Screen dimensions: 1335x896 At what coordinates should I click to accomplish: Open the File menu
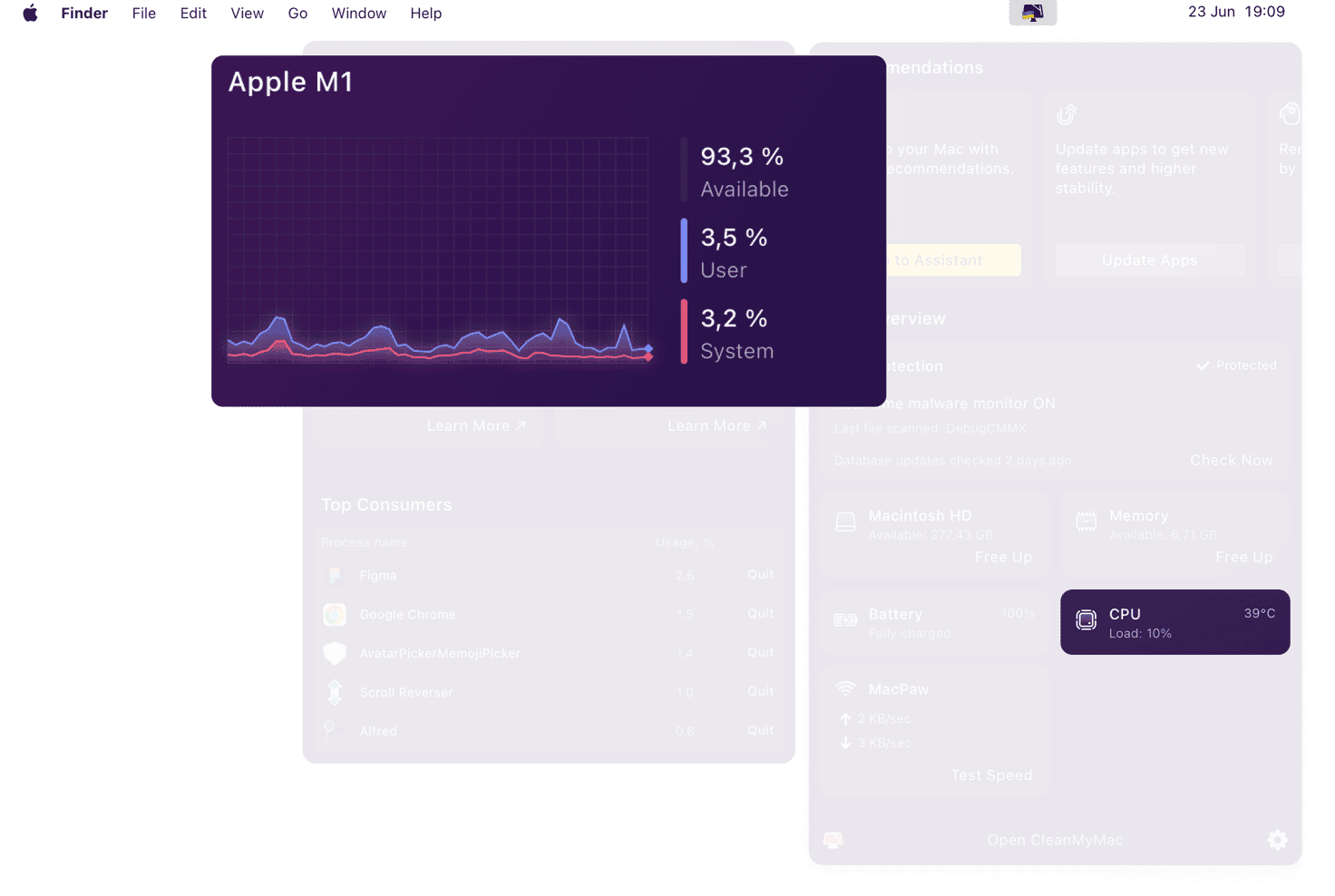click(144, 13)
